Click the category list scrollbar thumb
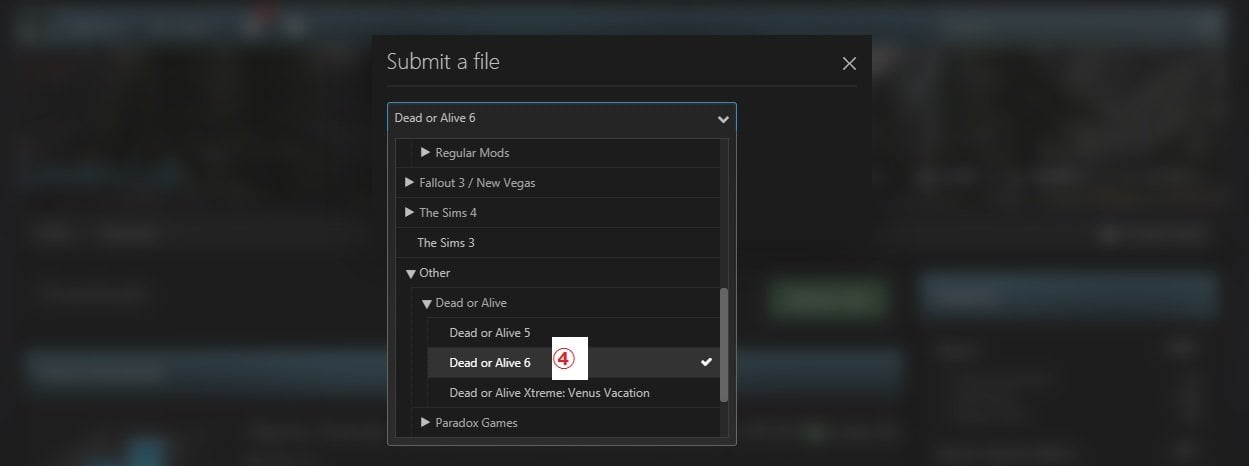1249x466 pixels. pyautogui.click(x=724, y=345)
